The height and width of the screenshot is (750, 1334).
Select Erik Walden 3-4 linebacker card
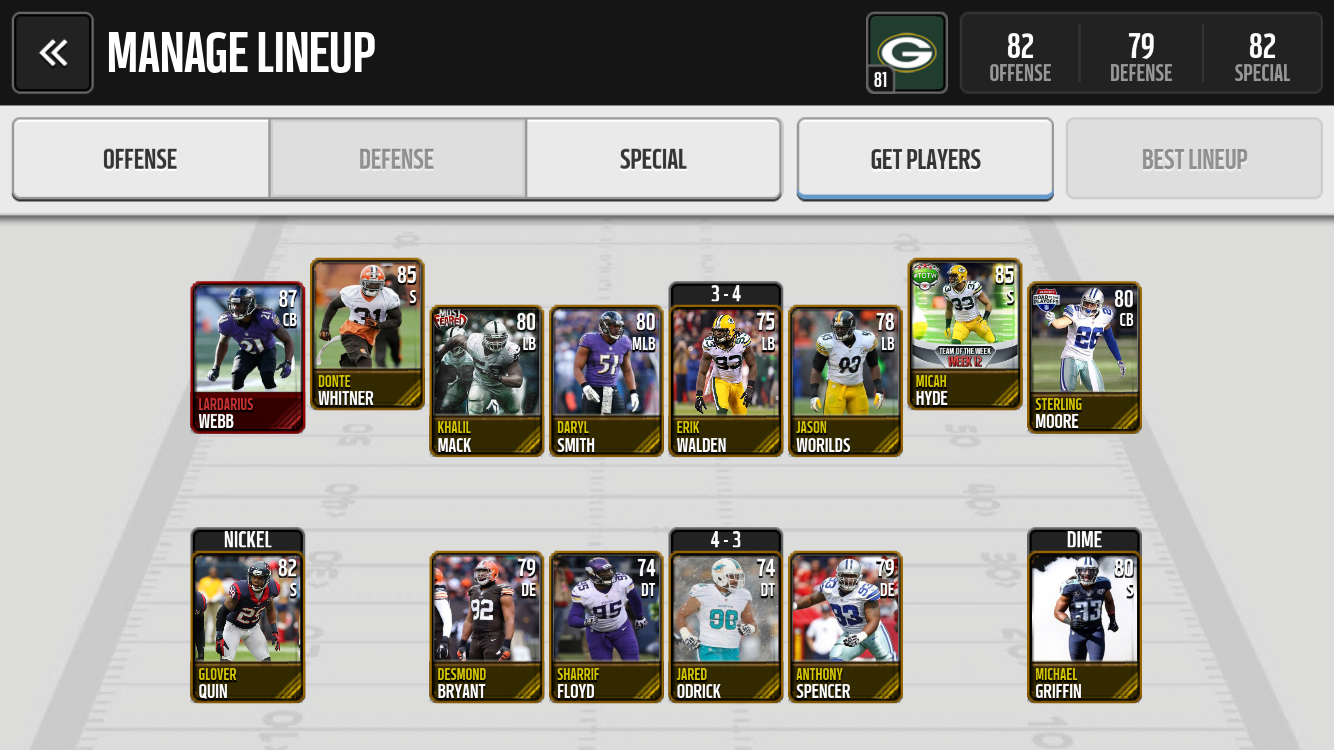click(726, 369)
